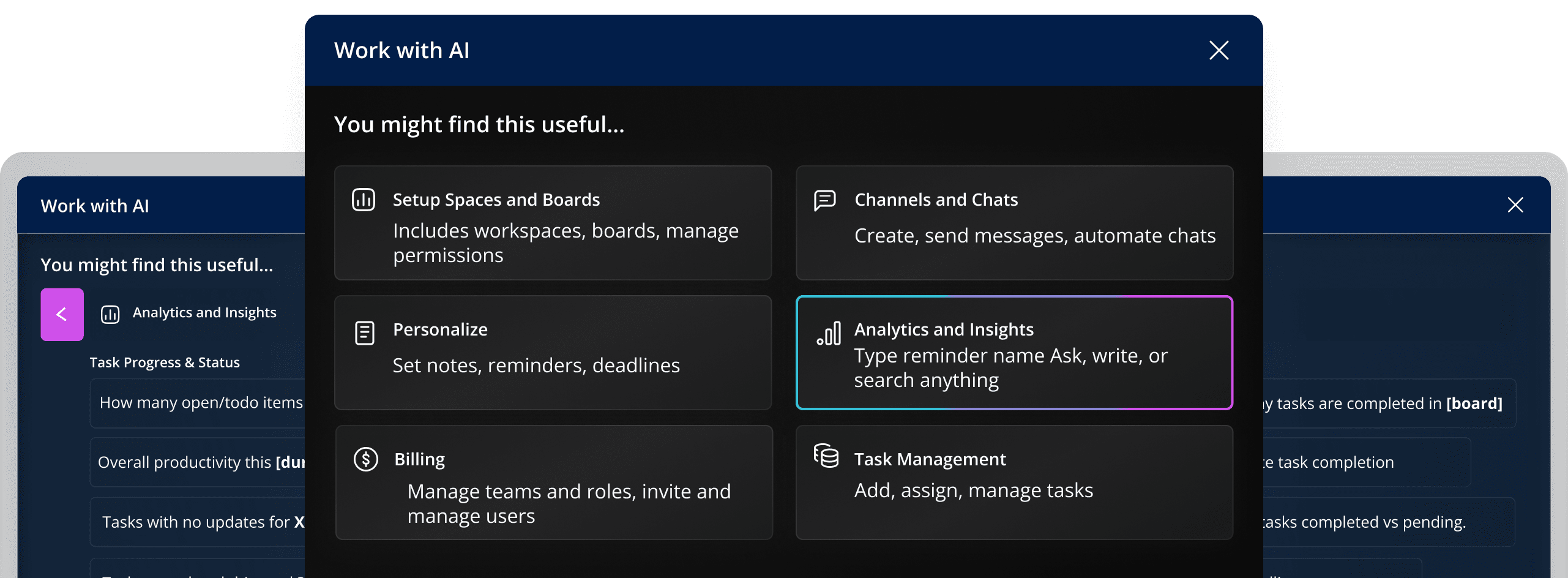Click the Channels and Chats message icon
The height and width of the screenshot is (578, 1568).
point(824,200)
